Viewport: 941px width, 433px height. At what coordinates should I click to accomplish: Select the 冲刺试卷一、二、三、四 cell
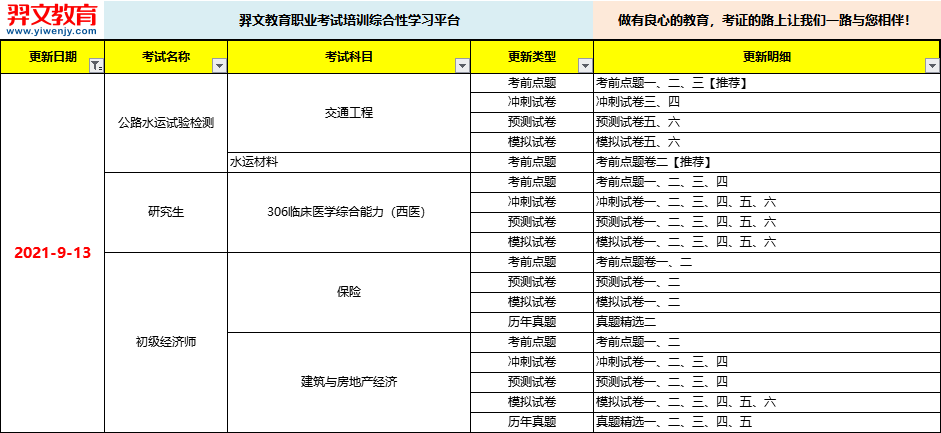click(x=766, y=362)
